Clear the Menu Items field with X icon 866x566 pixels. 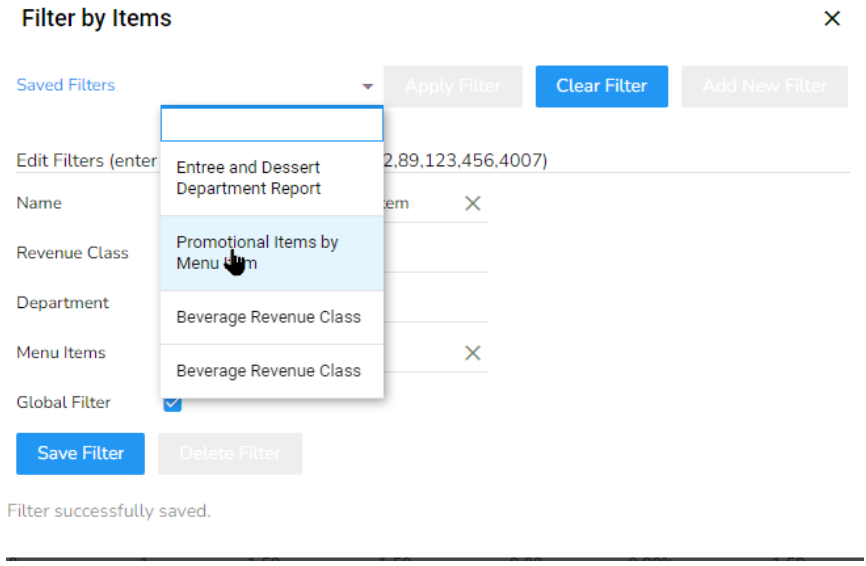click(473, 353)
